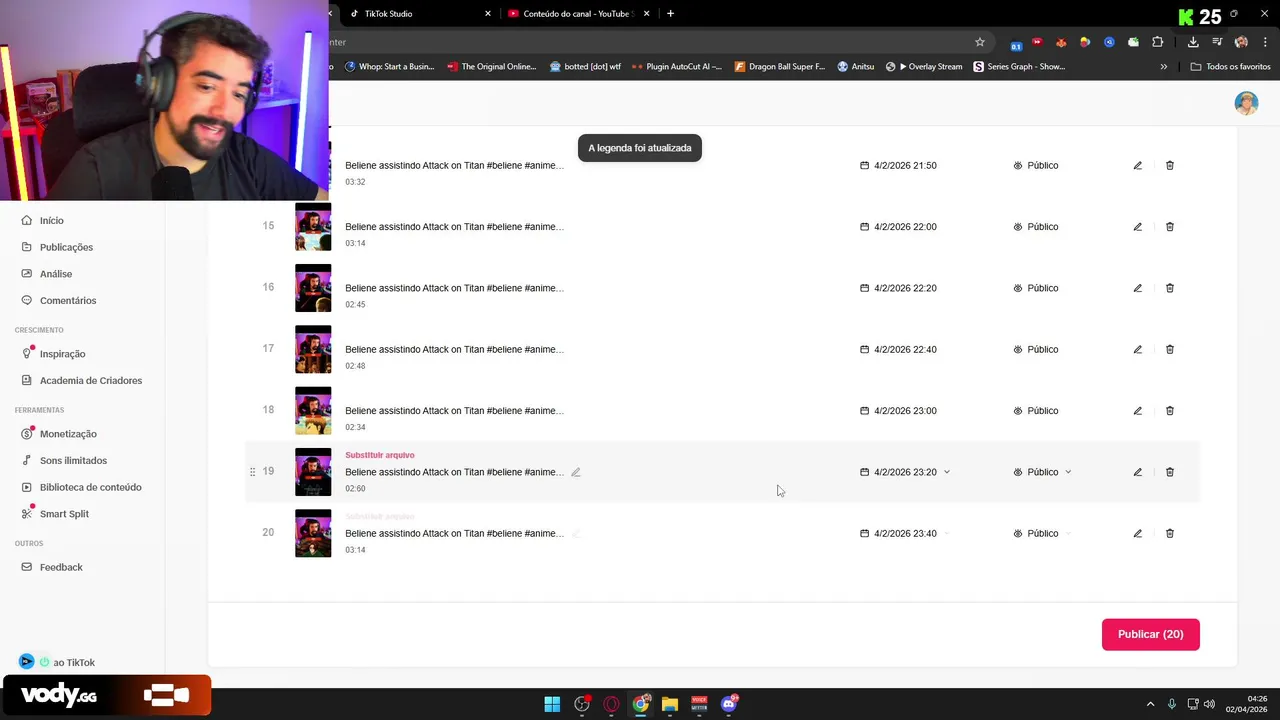
Task: Open Biblioteca de conteúdo
Action: coord(81,487)
